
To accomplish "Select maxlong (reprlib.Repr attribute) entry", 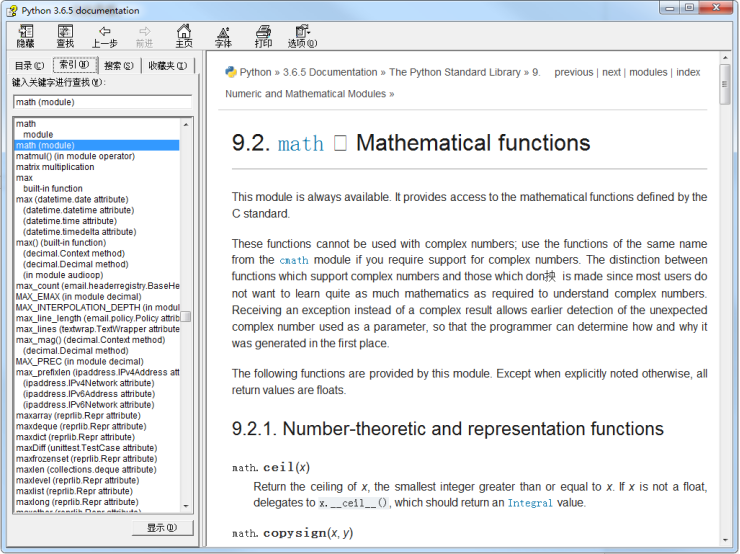I will tap(77, 502).
